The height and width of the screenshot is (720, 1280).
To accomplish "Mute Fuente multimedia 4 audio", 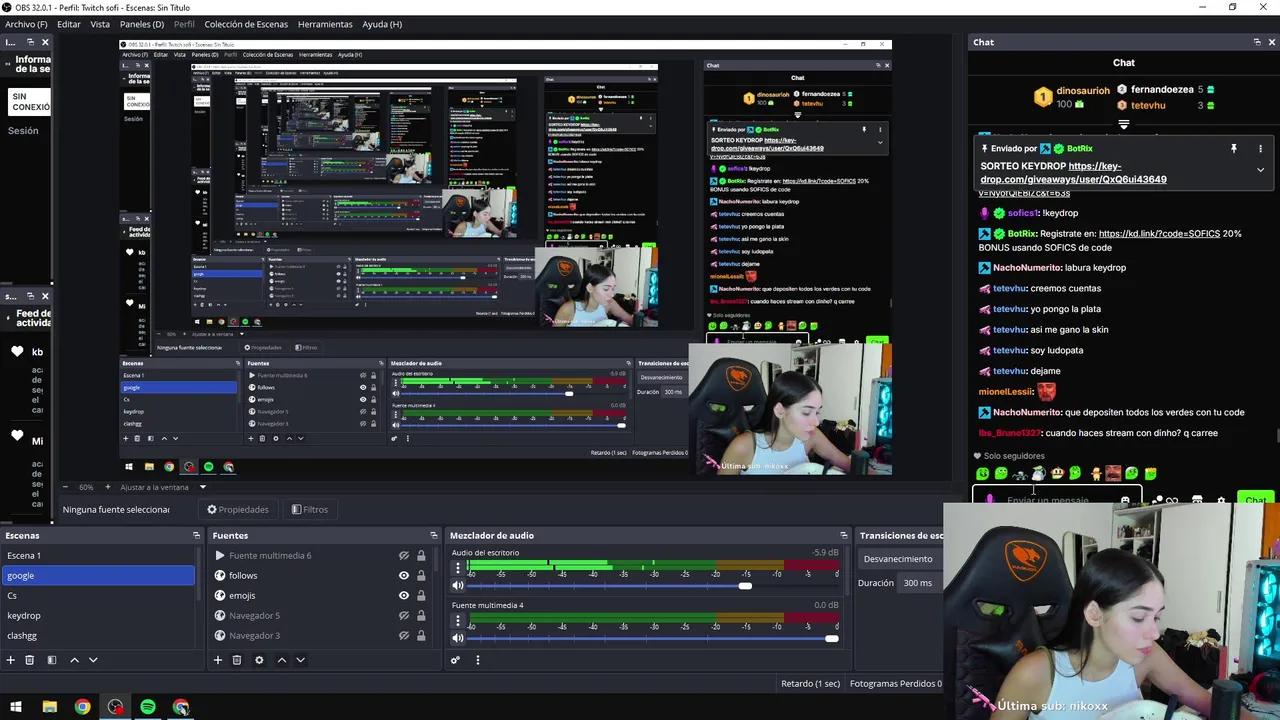I will coord(458,638).
